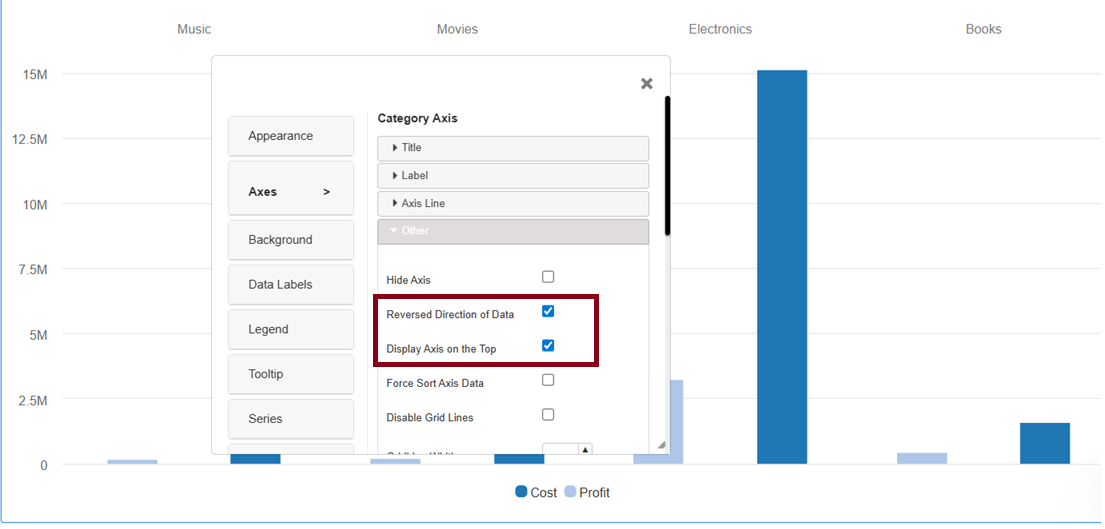
Task: Go to the Tooltip settings tab
Action: click(x=290, y=374)
